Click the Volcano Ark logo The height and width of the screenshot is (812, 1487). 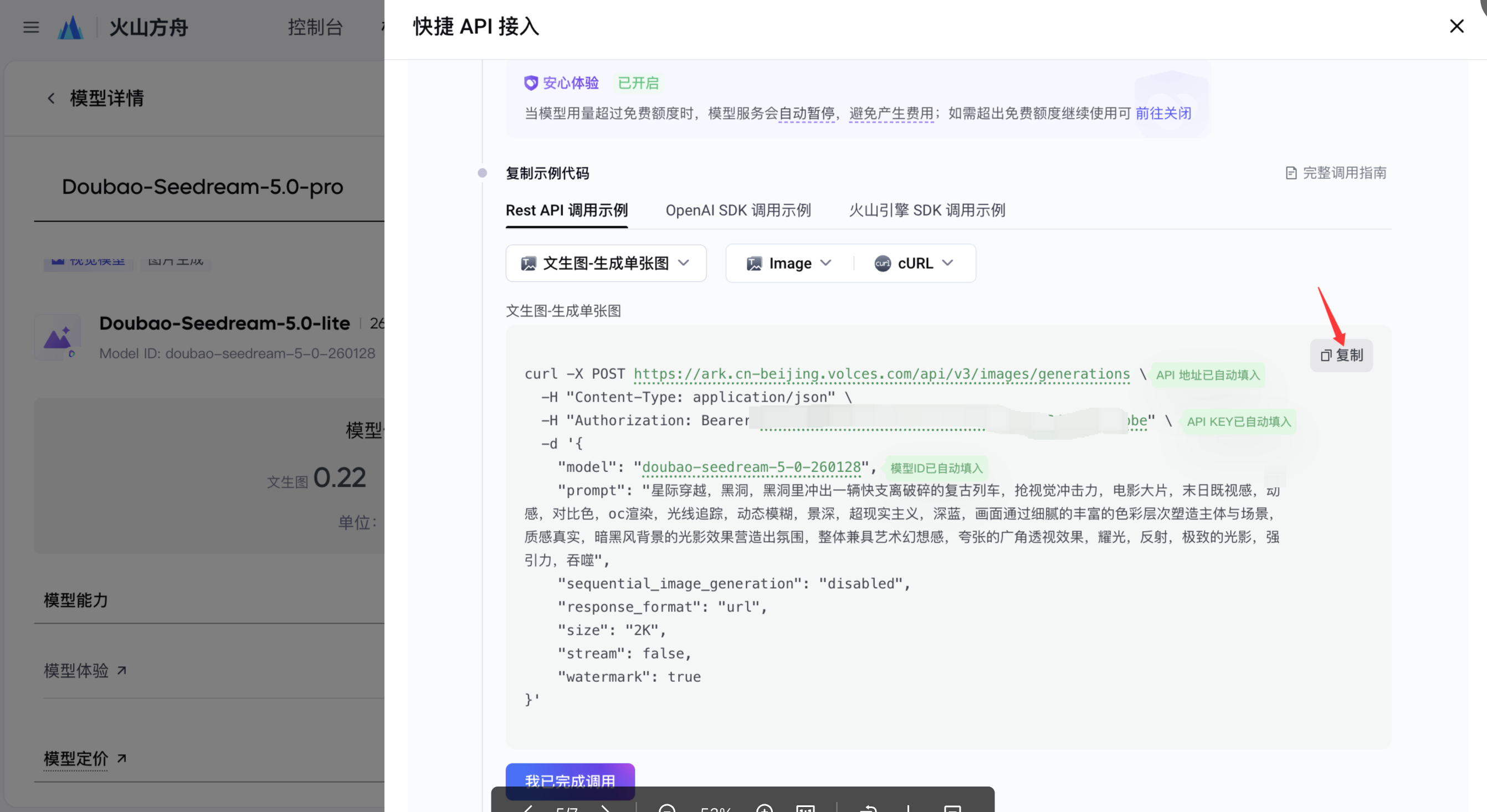click(x=70, y=27)
